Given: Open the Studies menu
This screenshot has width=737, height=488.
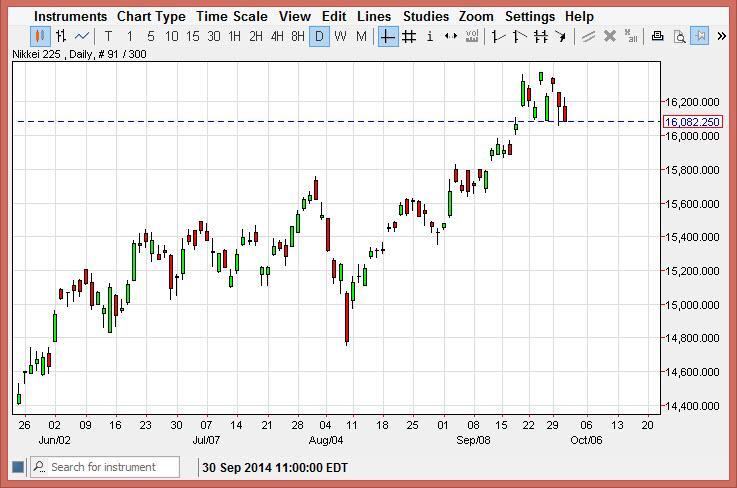Looking at the screenshot, I should pos(426,16).
